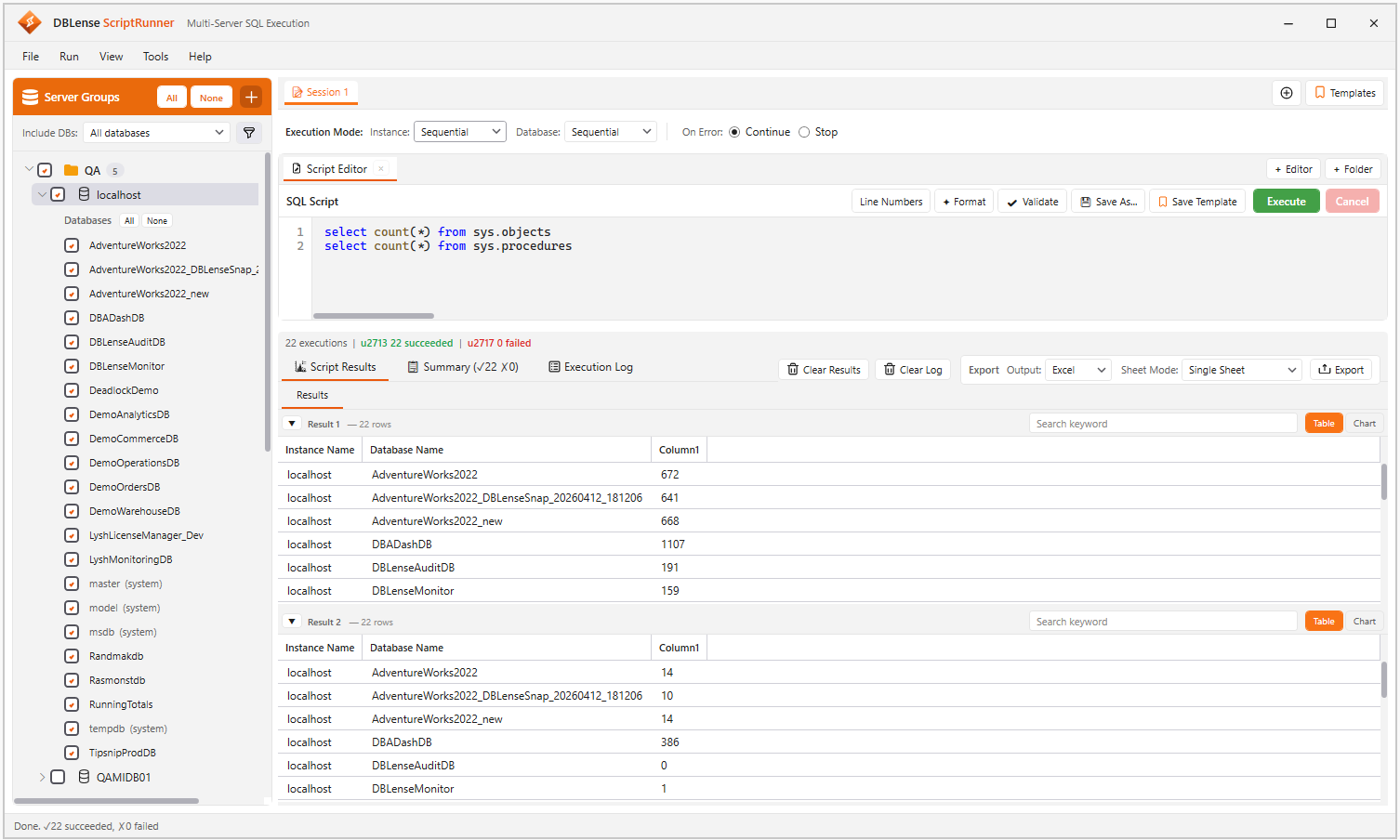Click the script editor horizontal scrollbar
1400x840 pixels.
[374, 316]
